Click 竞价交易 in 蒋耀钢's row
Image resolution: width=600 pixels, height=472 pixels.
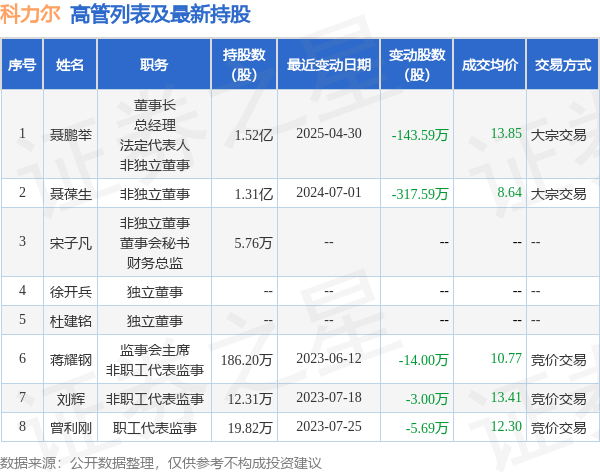coord(558,360)
